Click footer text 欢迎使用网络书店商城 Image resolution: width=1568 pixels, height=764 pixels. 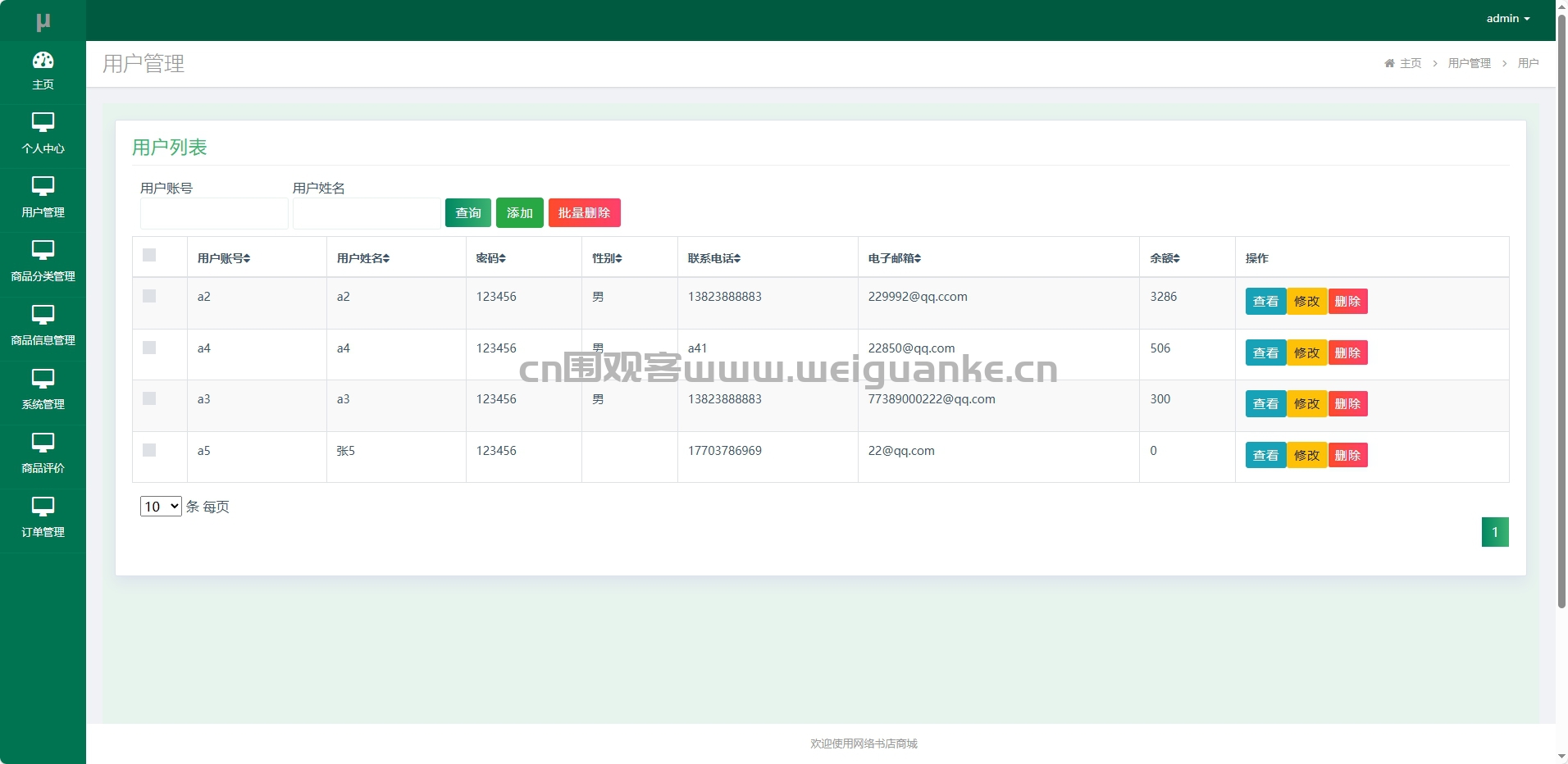coord(864,744)
